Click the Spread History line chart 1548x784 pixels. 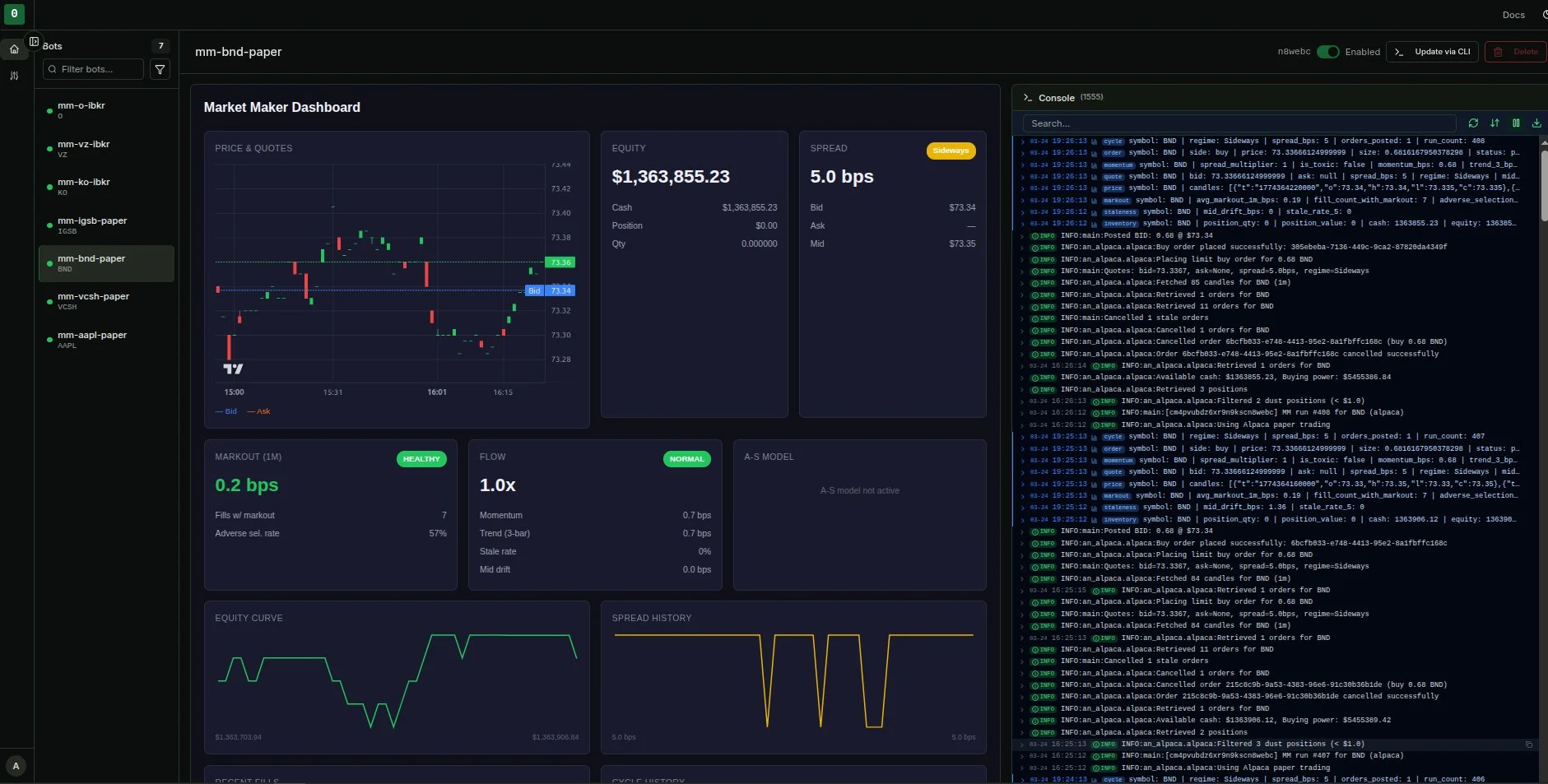point(793,680)
